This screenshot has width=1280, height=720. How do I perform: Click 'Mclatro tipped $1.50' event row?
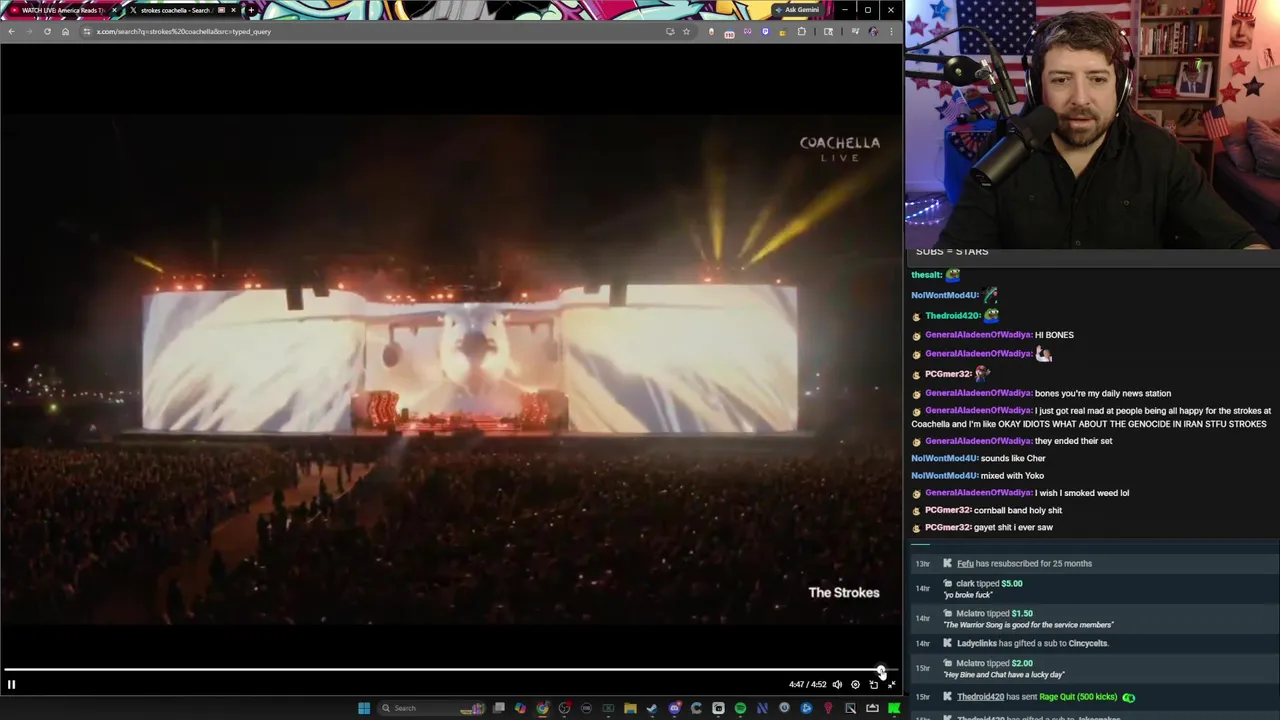1092,618
